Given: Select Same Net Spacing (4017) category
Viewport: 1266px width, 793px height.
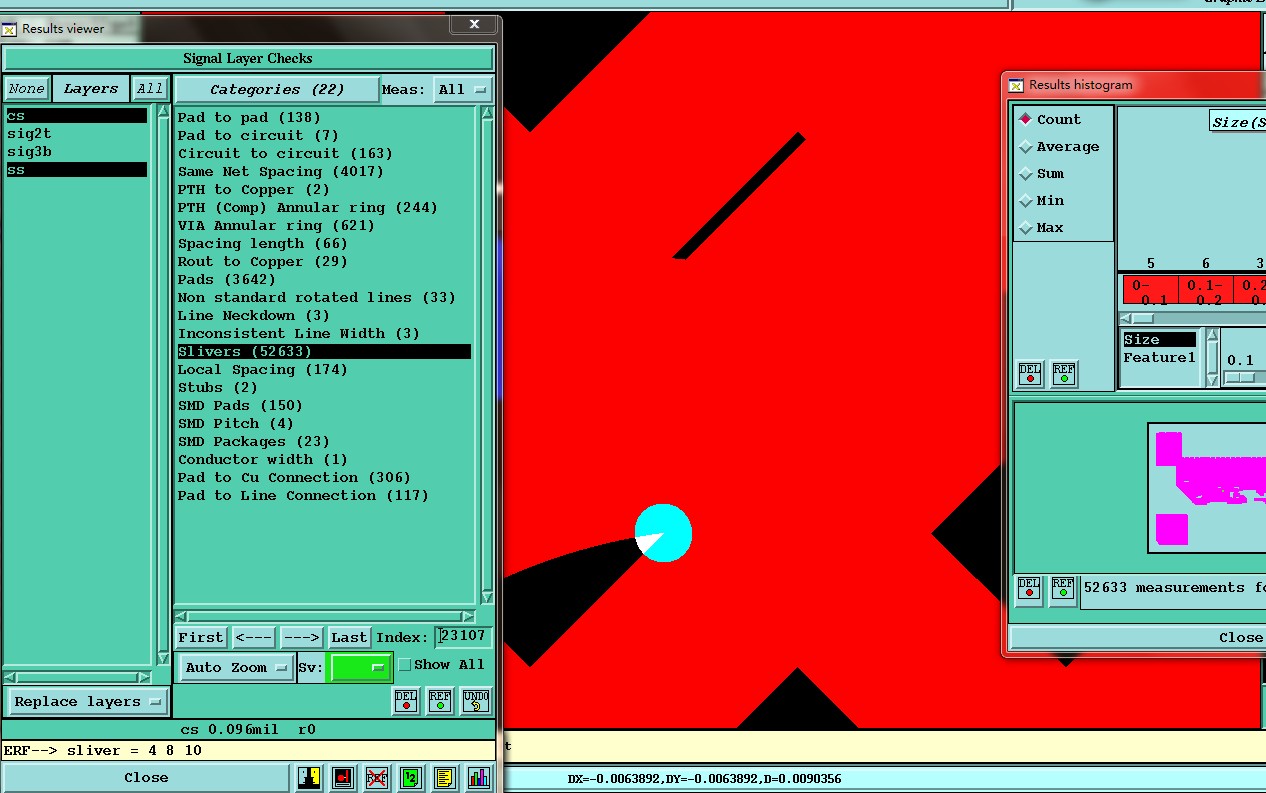Looking at the screenshot, I should [324, 171].
